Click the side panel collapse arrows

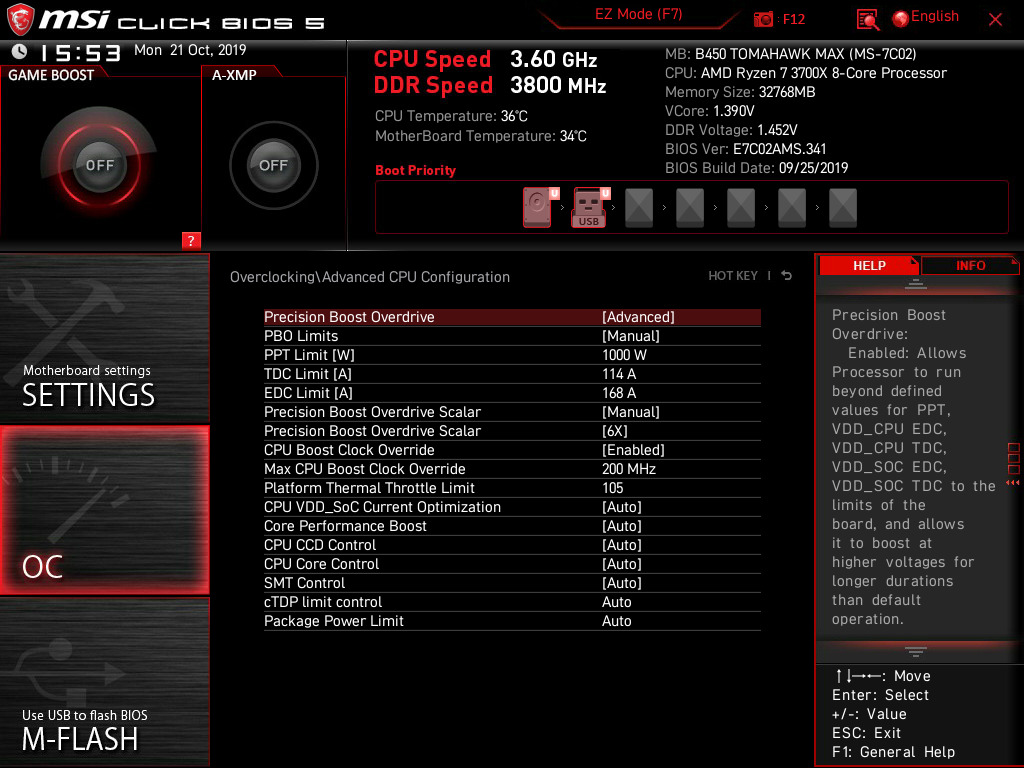[1013, 483]
